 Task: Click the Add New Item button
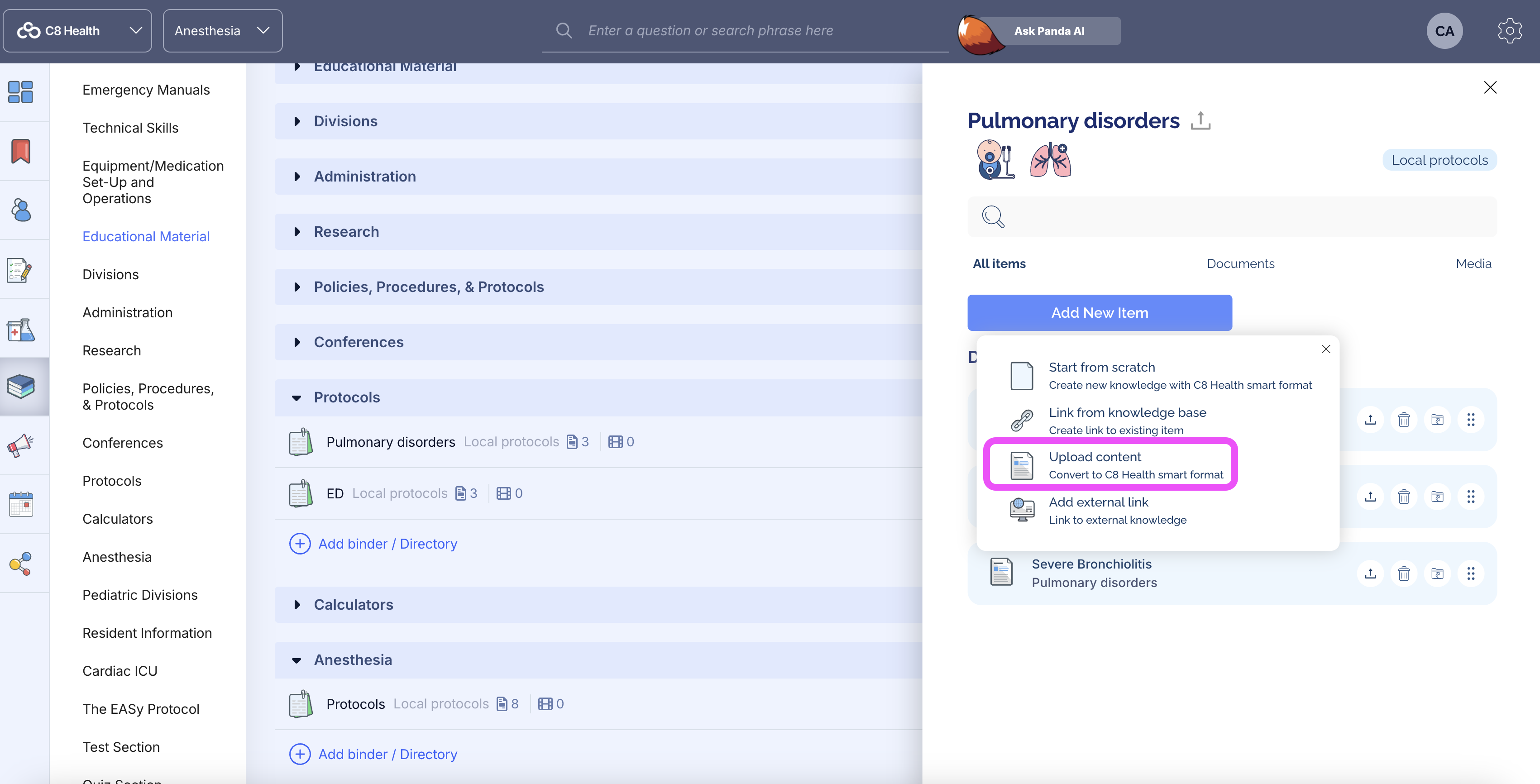point(1100,312)
